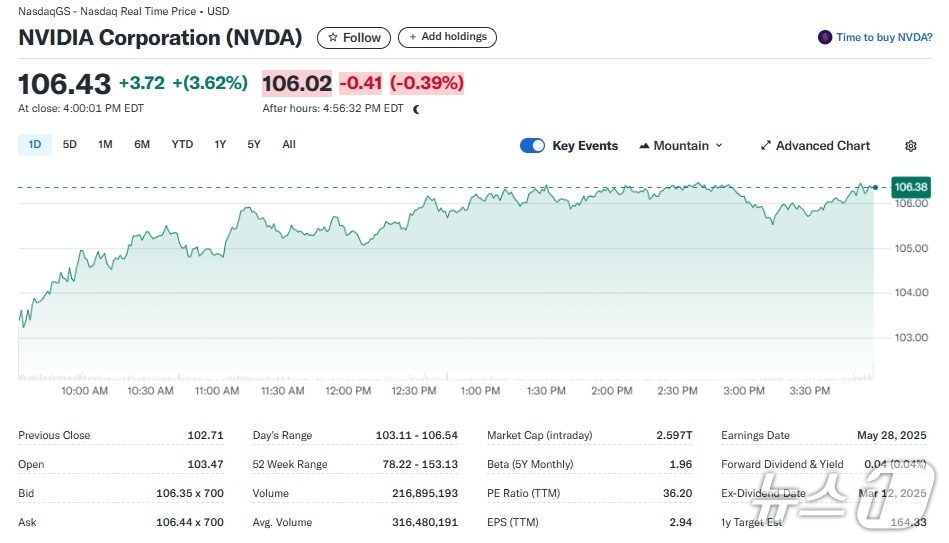Show the 6M chart range
949x543 pixels.
coord(142,145)
